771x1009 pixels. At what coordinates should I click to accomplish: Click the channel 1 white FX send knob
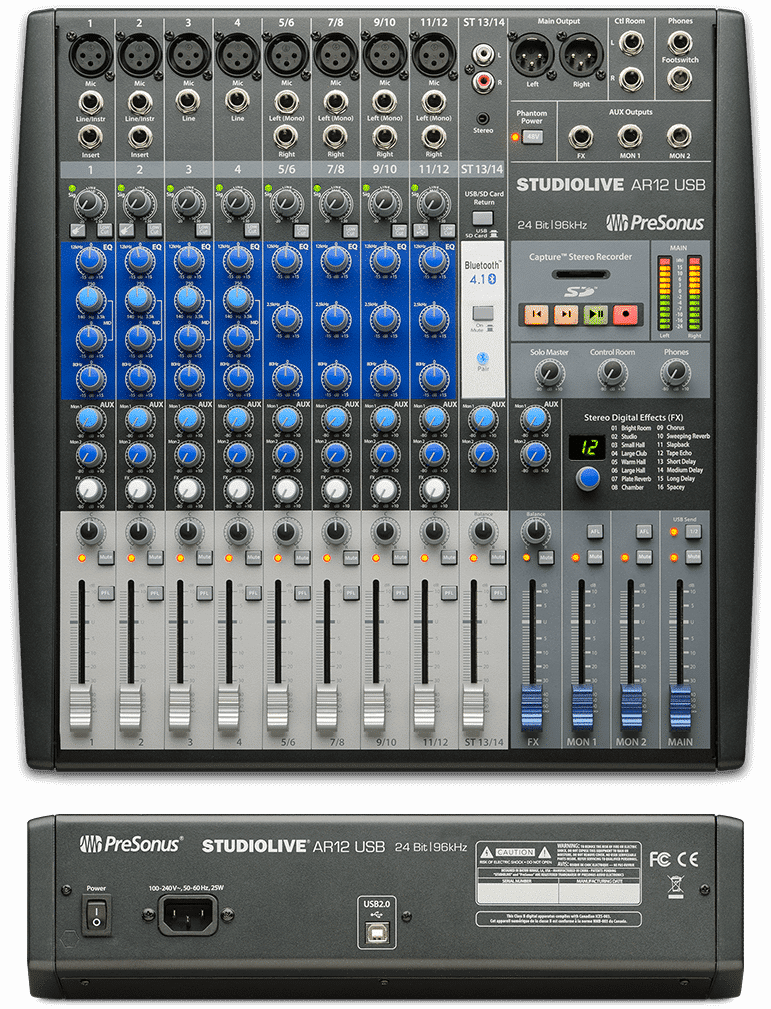[90, 490]
